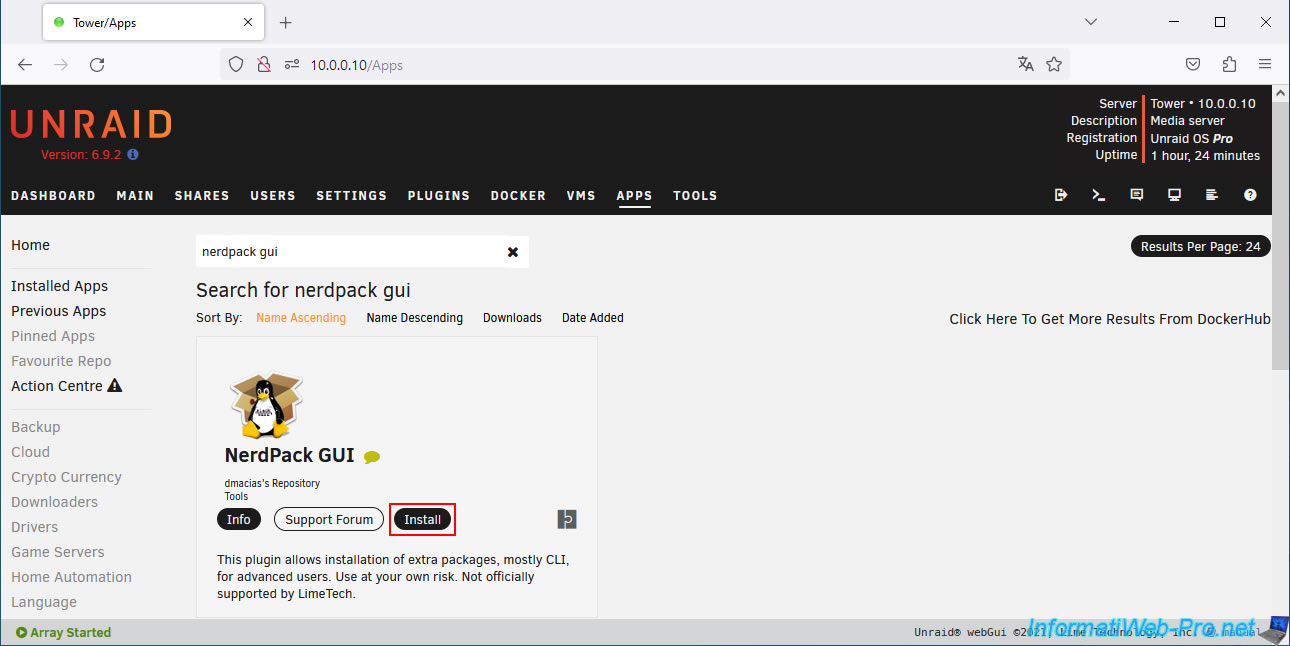Screen dimensions: 1290x646
Task: Open the Unraid log icon
Action: 1212,195
